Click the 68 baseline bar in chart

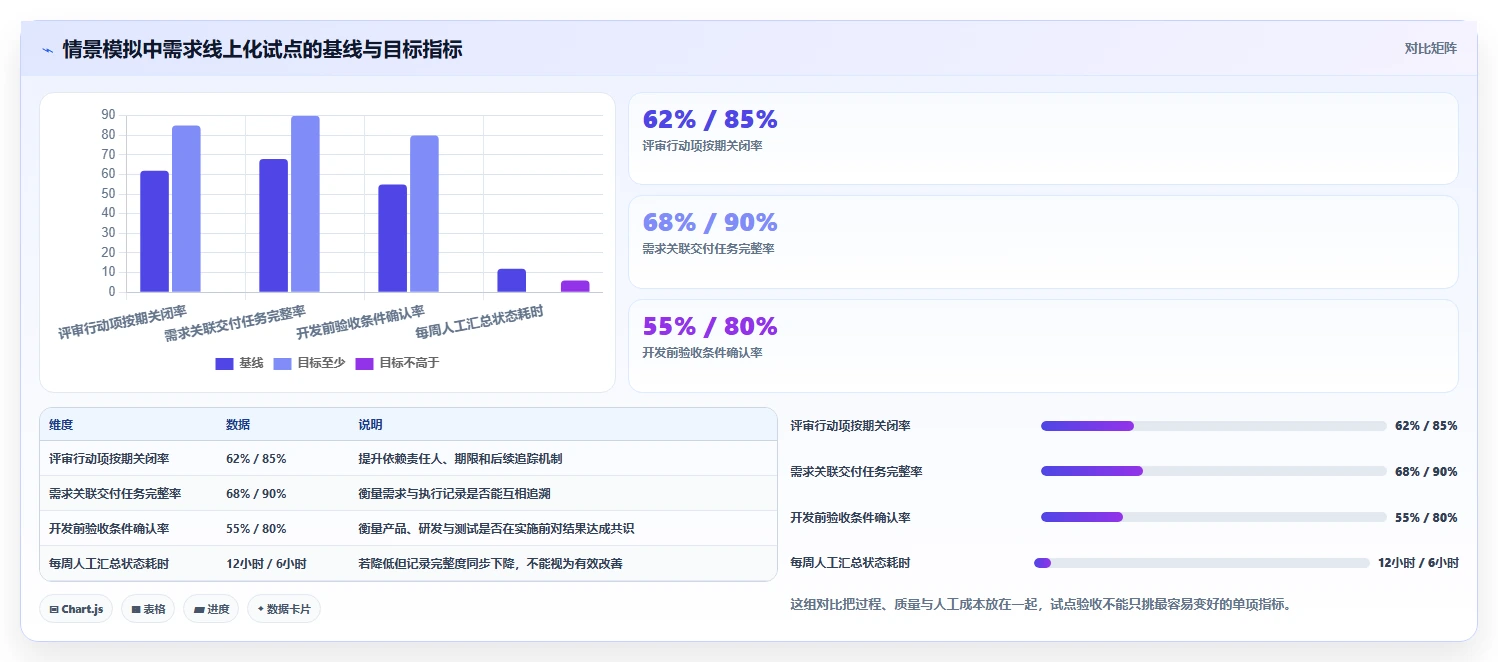point(273,226)
